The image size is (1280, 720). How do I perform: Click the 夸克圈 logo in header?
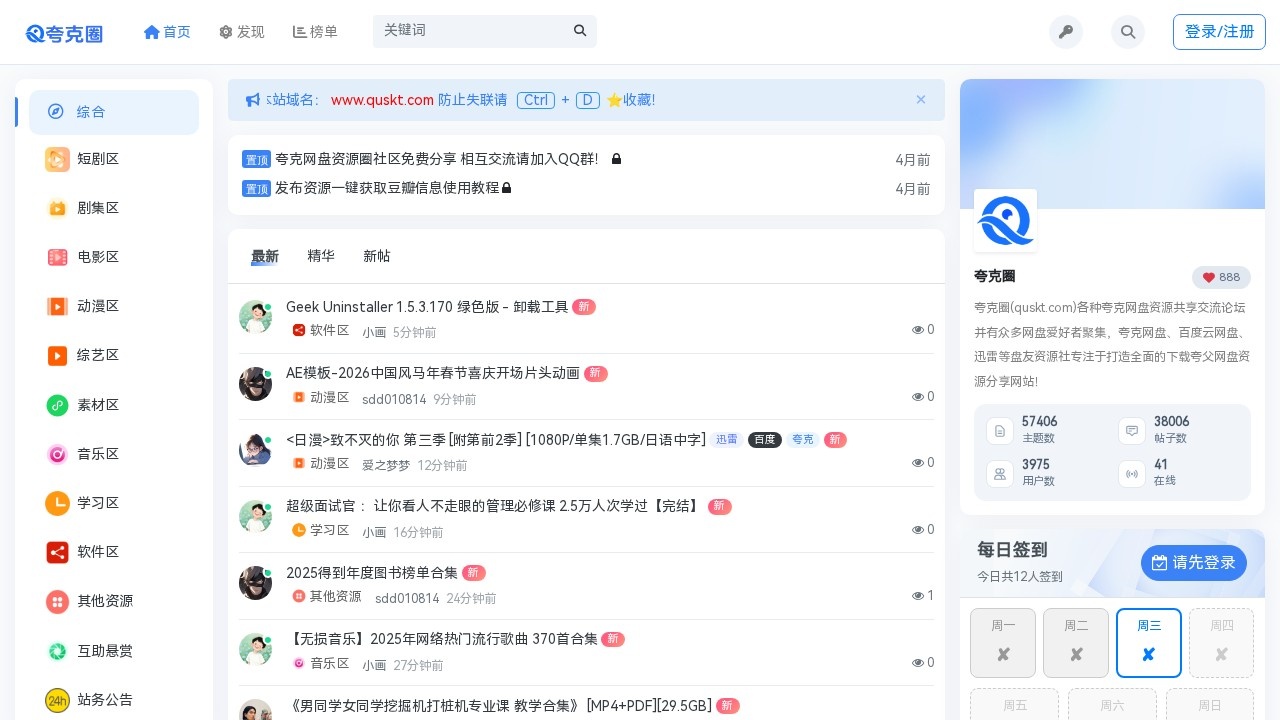[65, 33]
